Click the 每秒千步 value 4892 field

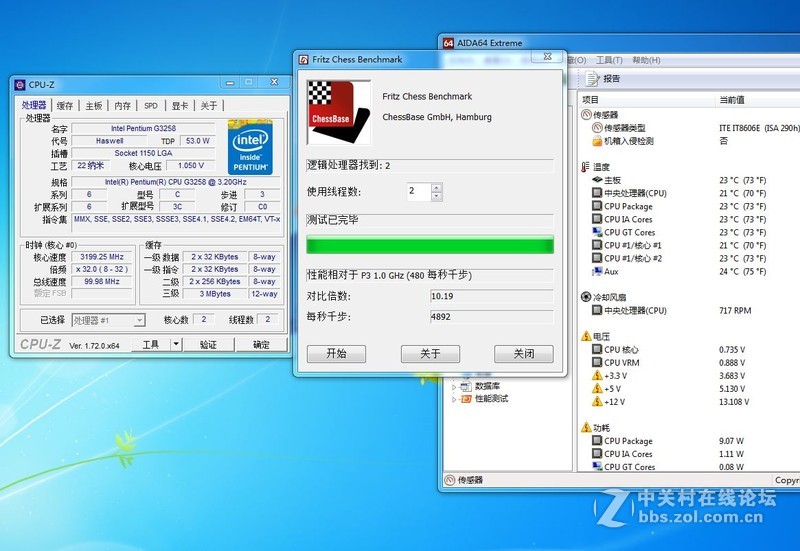tap(492, 317)
